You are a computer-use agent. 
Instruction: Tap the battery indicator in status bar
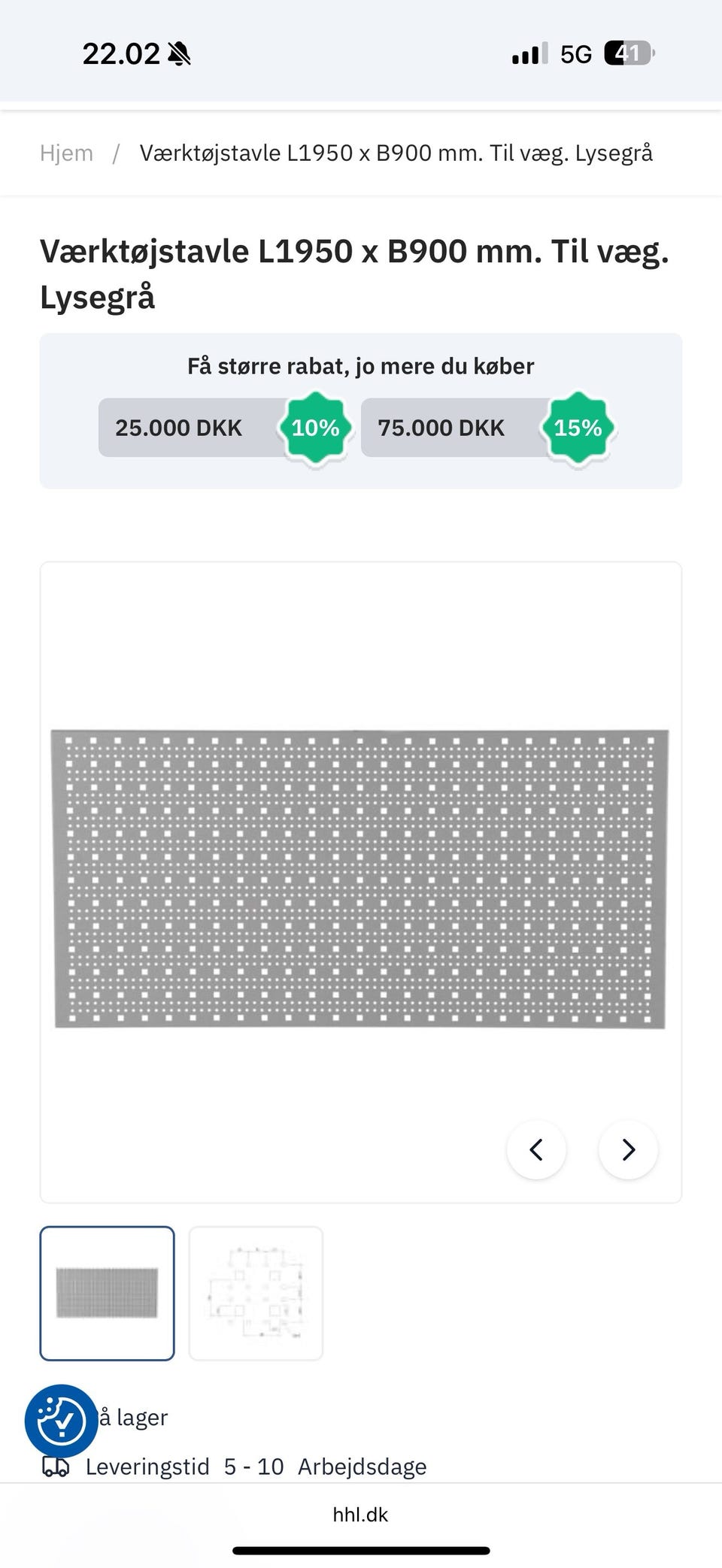629,53
